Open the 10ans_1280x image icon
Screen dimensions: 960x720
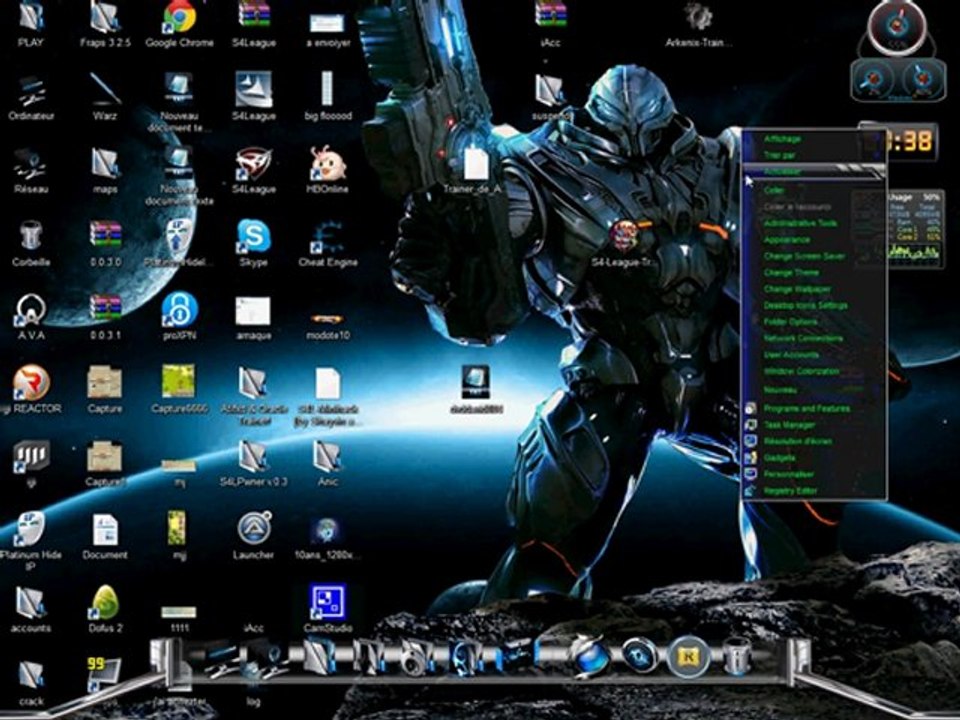click(328, 538)
